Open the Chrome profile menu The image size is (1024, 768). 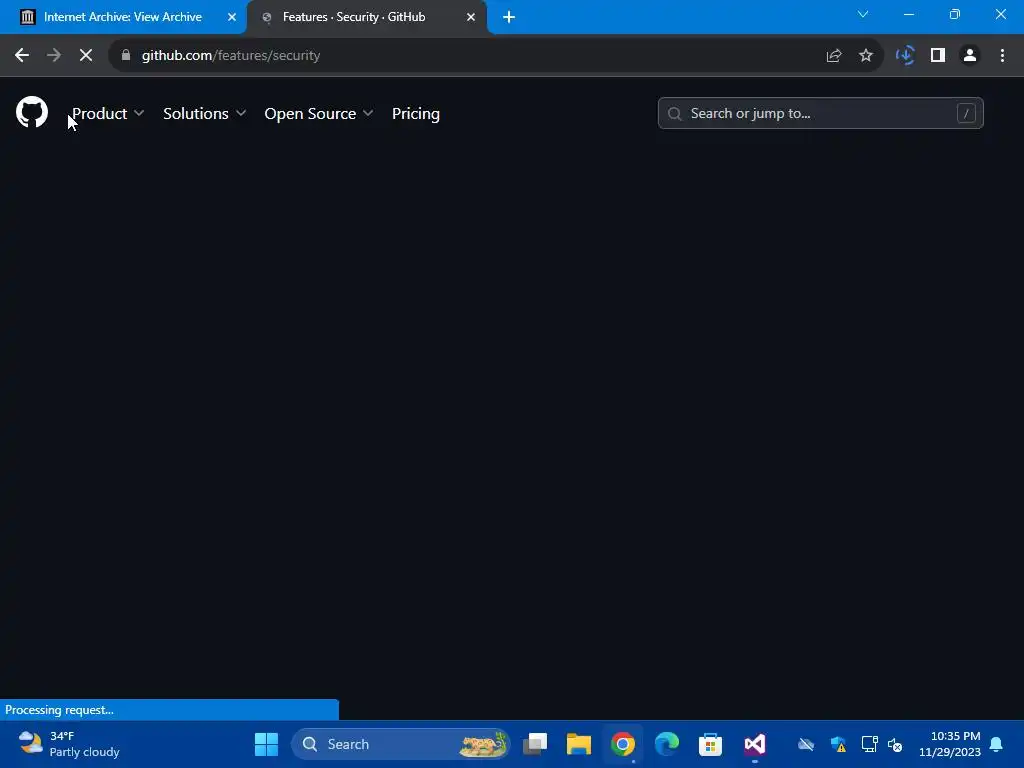click(x=970, y=56)
